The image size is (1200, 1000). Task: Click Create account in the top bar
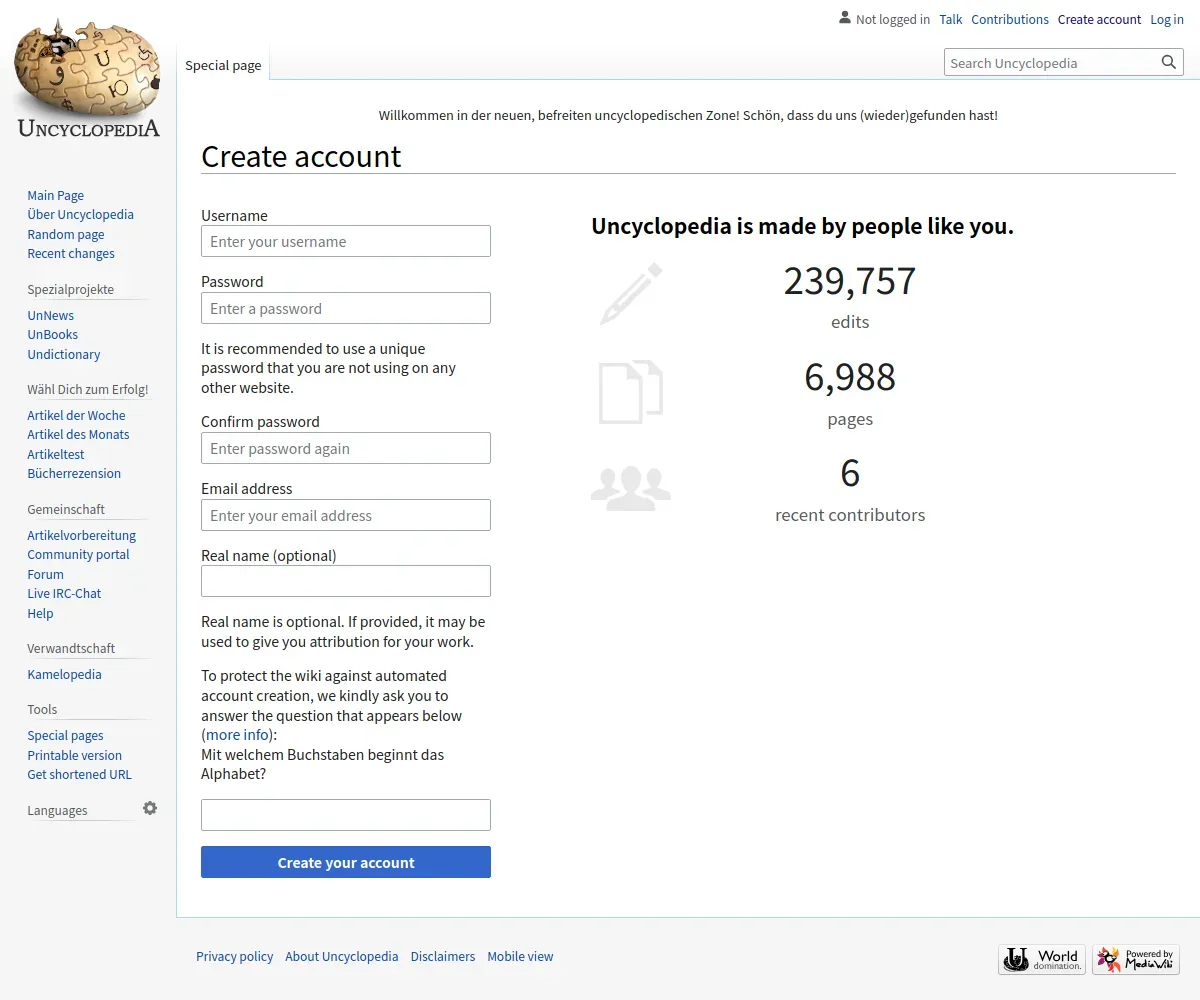coord(1099,19)
